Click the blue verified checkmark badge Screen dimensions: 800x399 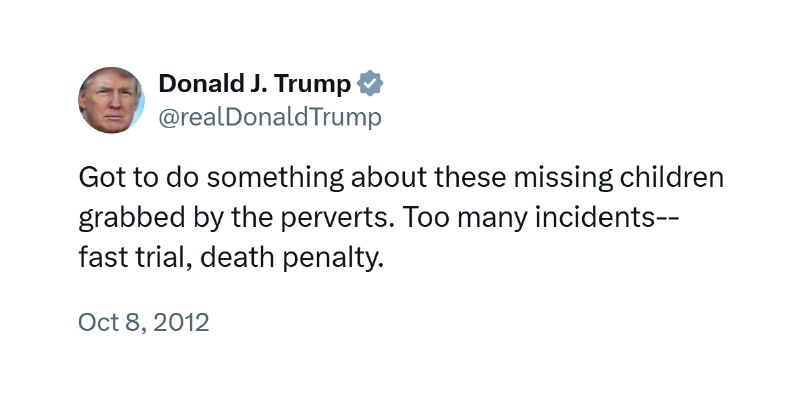coord(370,84)
